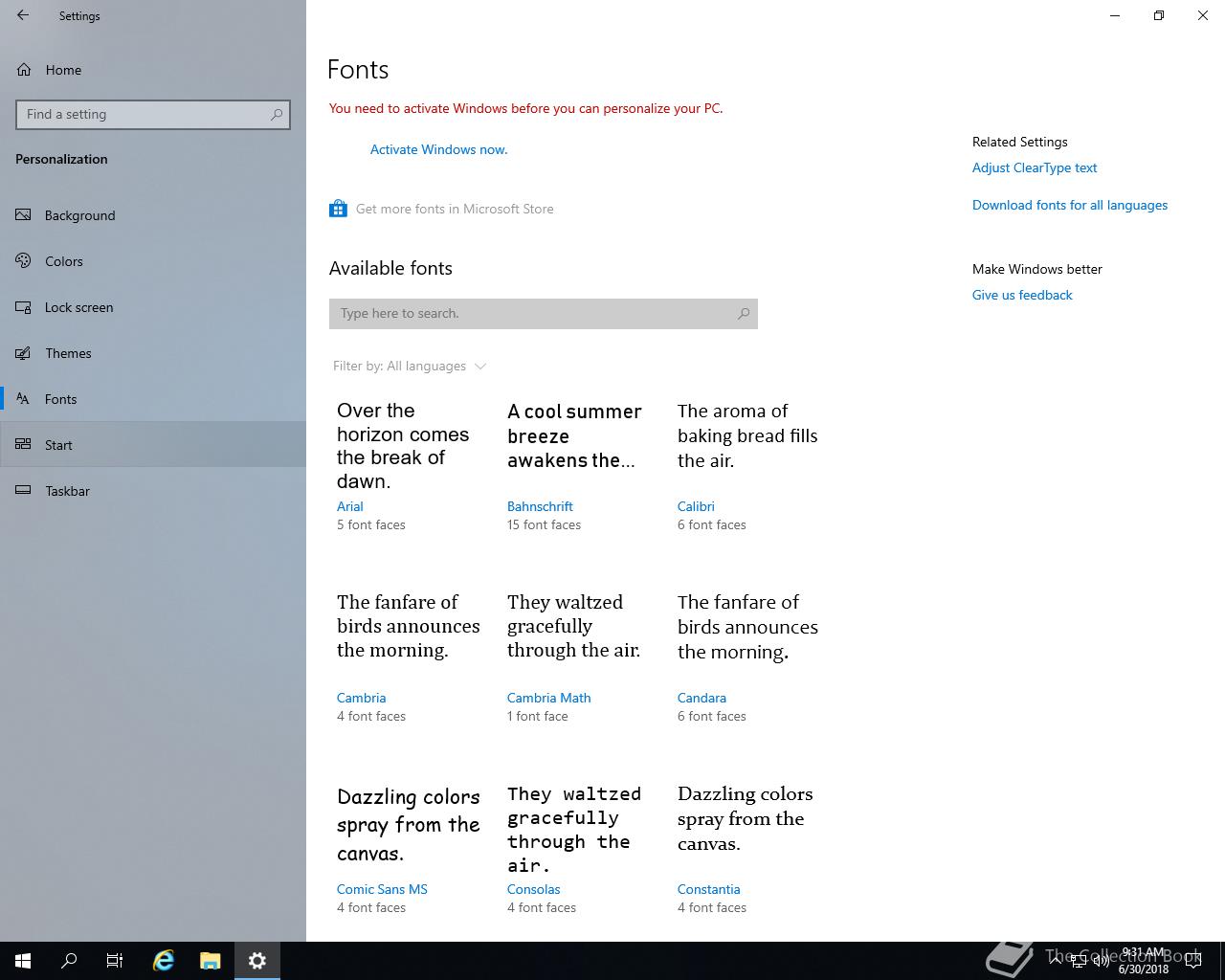Click the Taskbar icon in sidebar

(24, 491)
